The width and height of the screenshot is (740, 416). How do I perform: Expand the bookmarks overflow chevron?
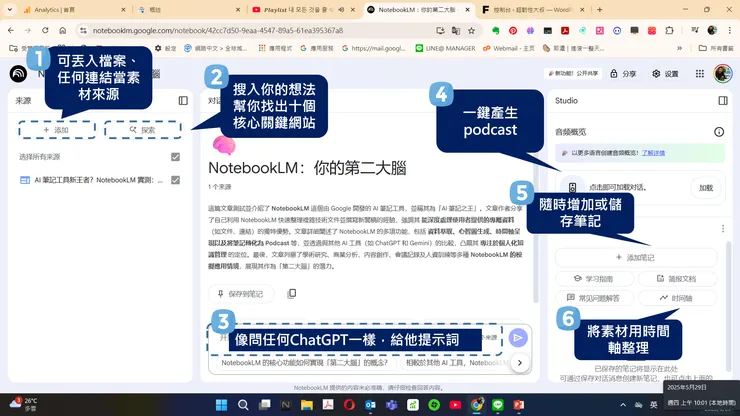[680, 48]
